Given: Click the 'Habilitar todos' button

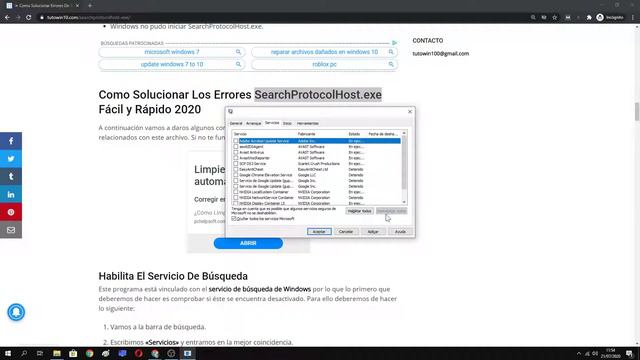Looking at the screenshot, I should pyautogui.click(x=360, y=211).
